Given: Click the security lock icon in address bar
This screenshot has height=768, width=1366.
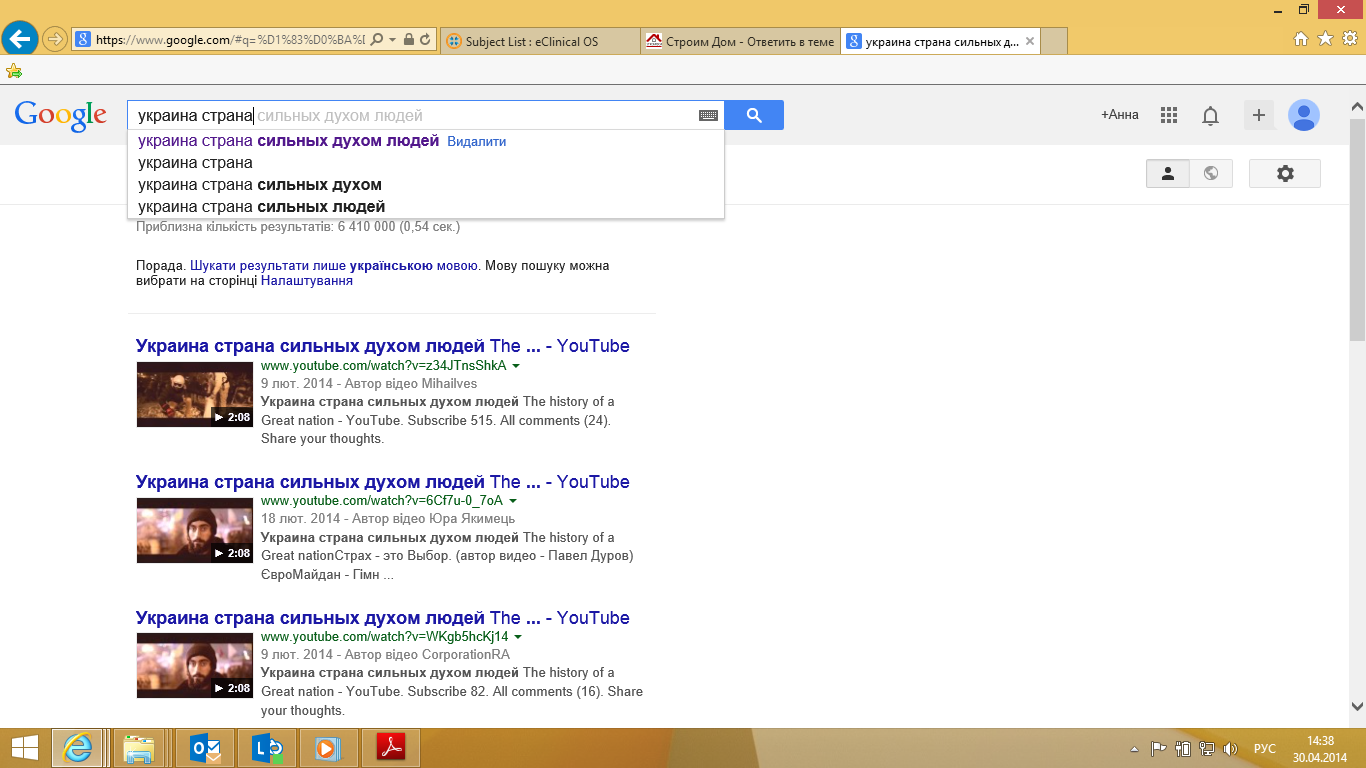Looking at the screenshot, I should 408,40.
